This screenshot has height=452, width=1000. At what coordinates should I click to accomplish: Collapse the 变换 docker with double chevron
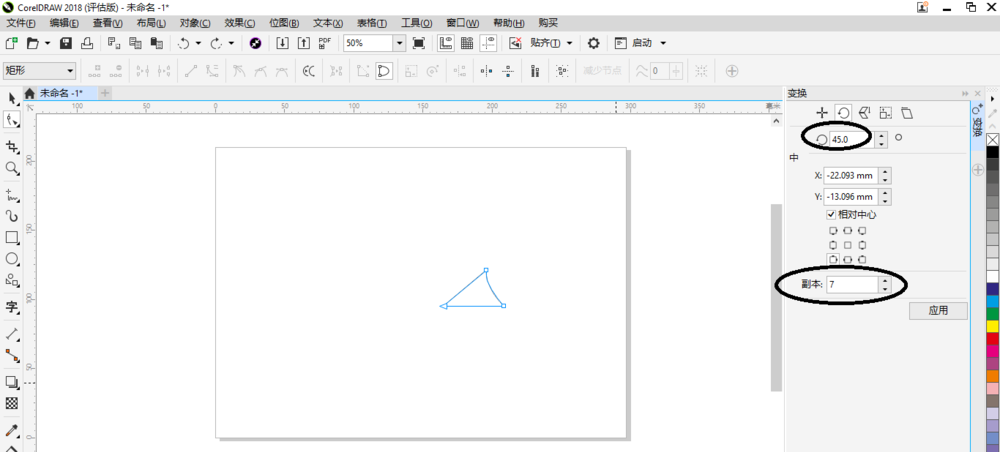point(966,94)
